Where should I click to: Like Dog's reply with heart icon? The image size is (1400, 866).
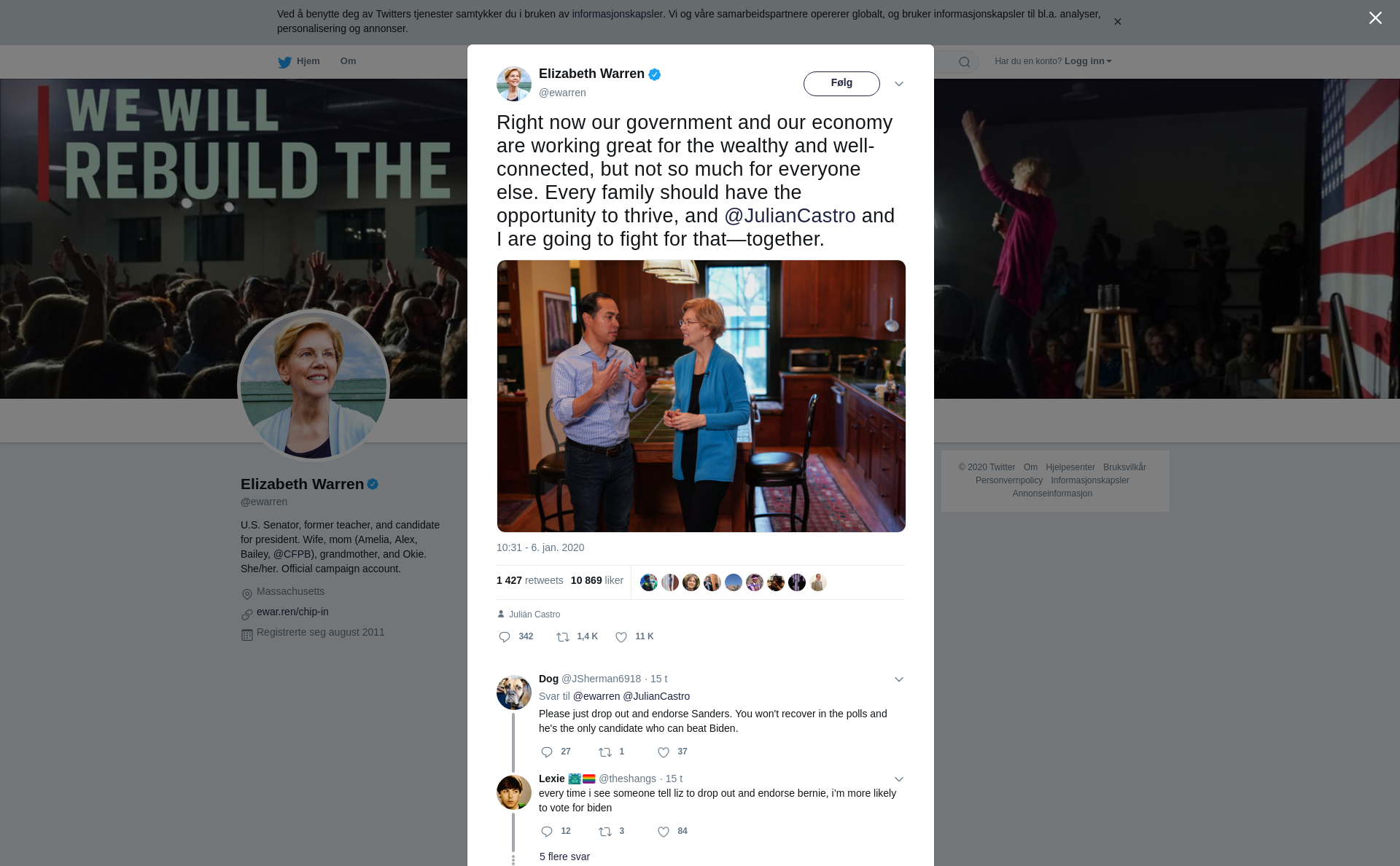point(664,752)
